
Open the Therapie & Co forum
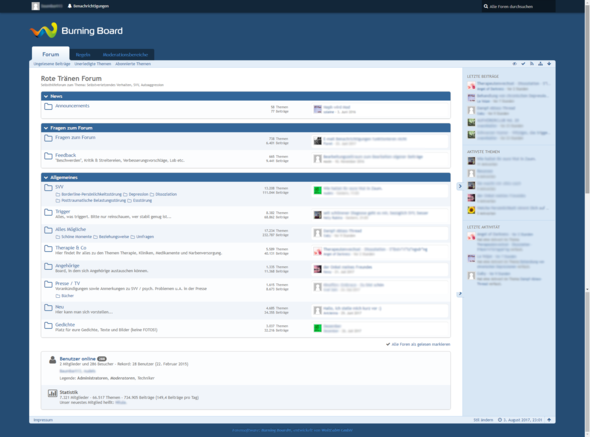pyautogui.click(x=71, y=248)
